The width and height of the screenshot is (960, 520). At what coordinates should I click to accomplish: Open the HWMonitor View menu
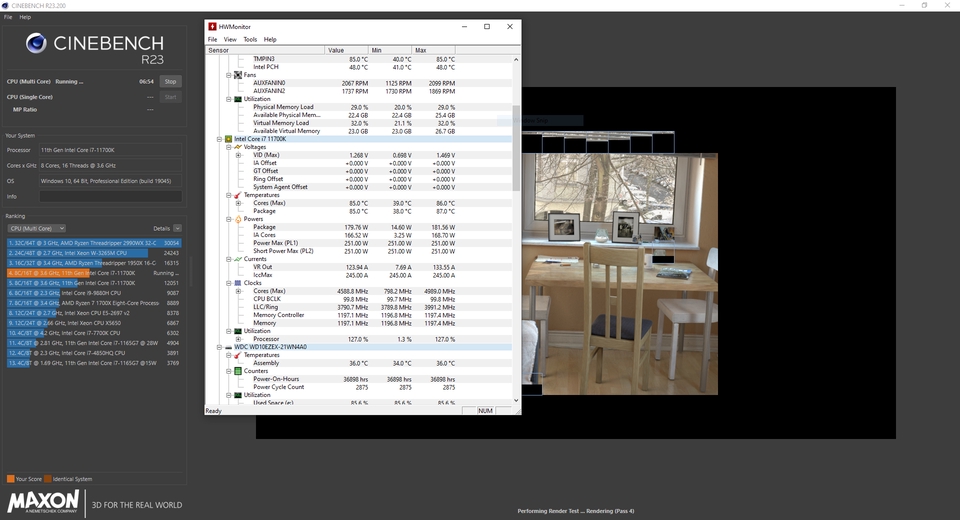pyautogui.click(x=230, y=39)
